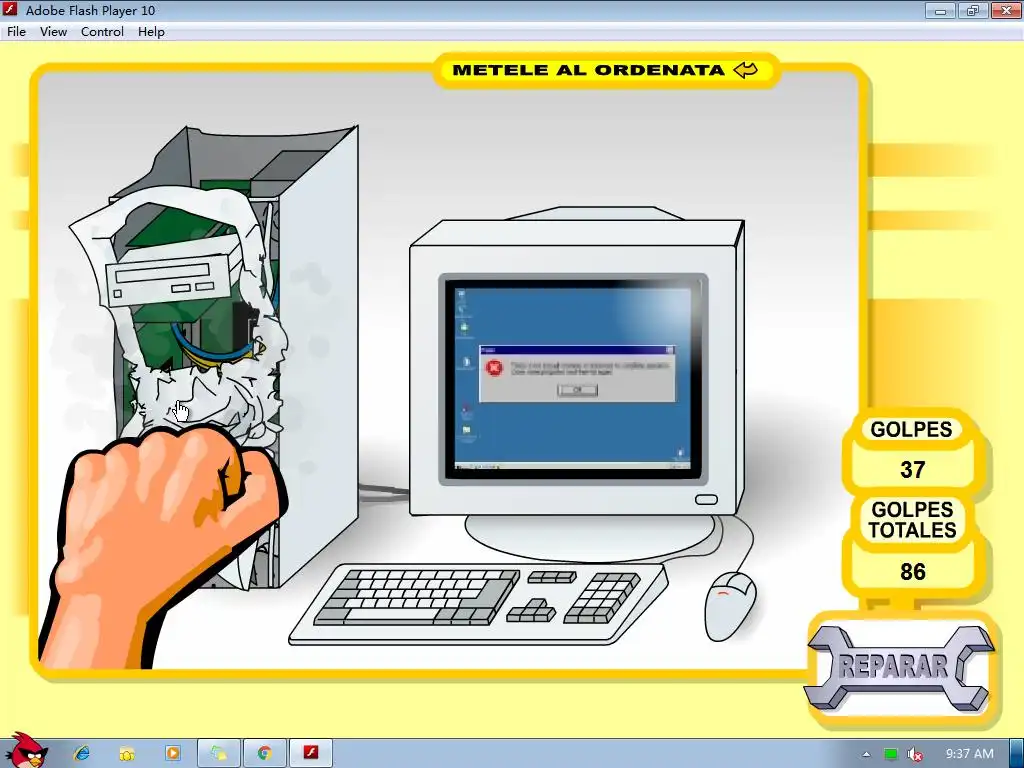Image resolution: width=1024 pixels, height=768 pixels.
Task: Click the METELE AL ORDENATA title text
Action: (x=588, y=70)
